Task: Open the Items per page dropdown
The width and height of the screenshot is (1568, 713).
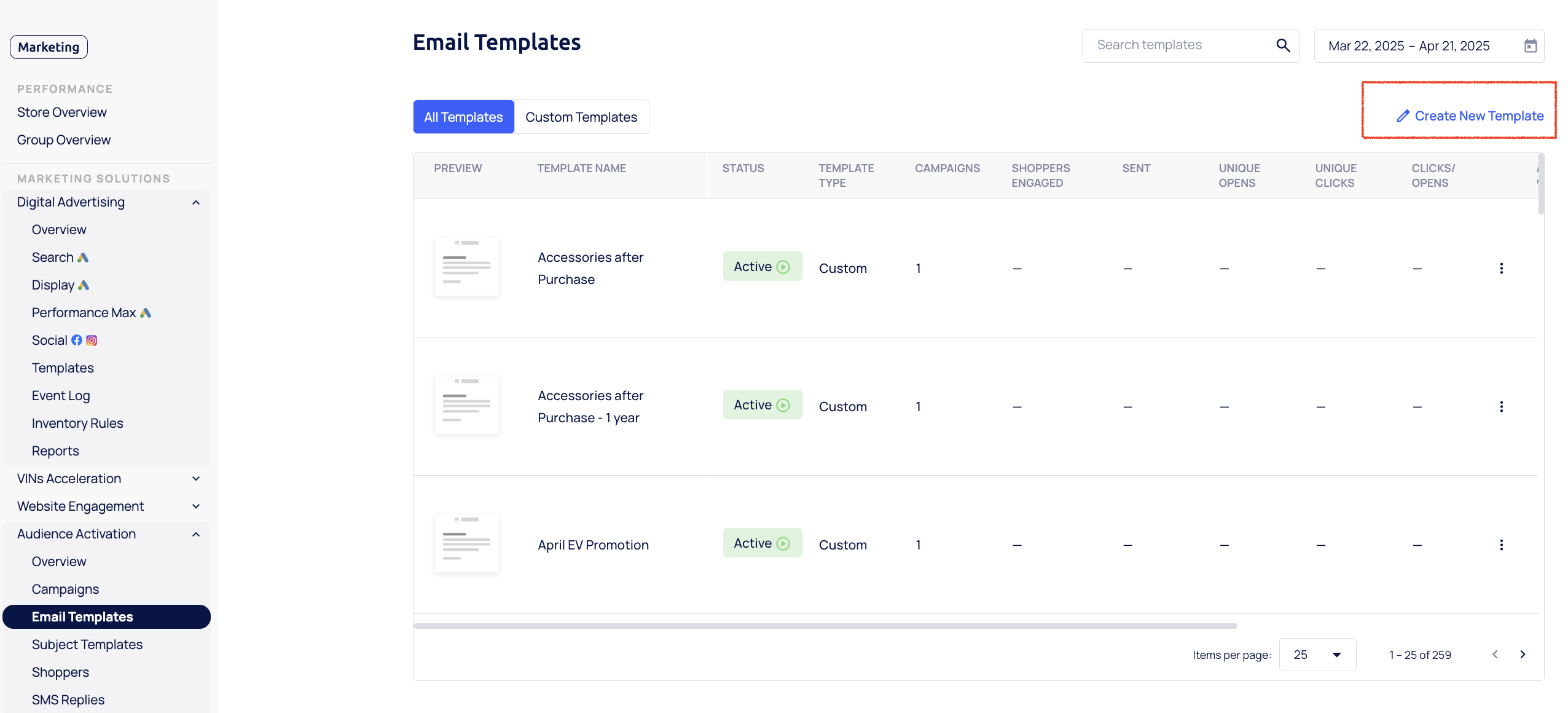Action: [x=1317, y=655]
